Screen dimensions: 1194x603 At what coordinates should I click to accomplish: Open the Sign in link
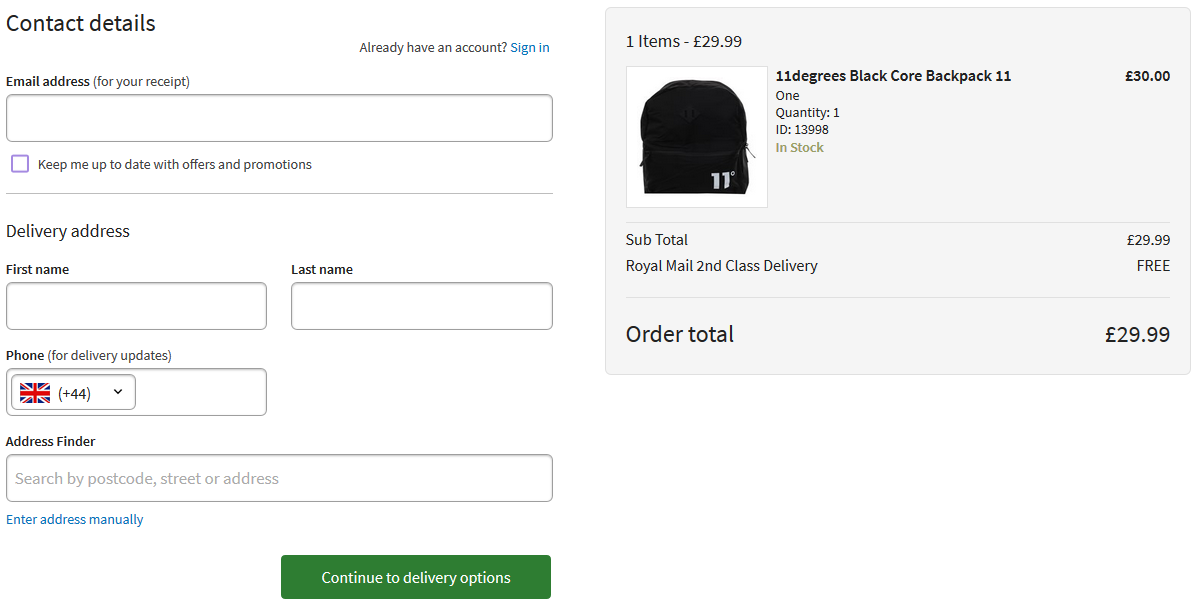click(529, 47)
